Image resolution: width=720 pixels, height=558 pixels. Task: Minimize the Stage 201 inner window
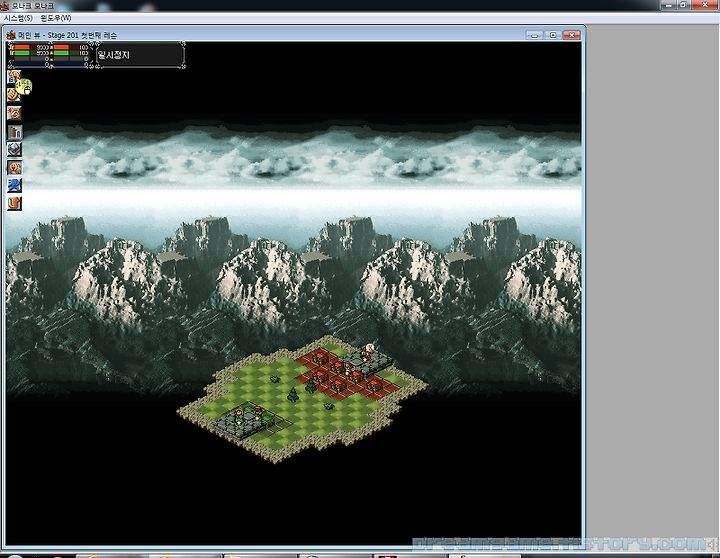[534, 35]
